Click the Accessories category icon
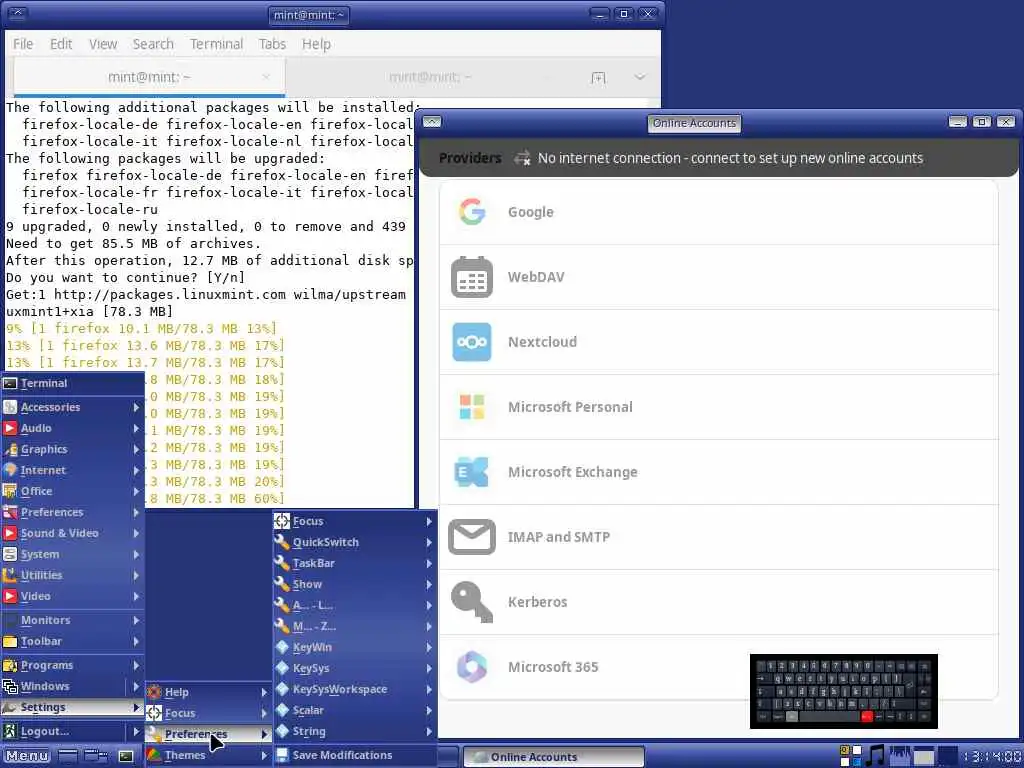This screenshot has width=1024, height=768. pos(10,407)
